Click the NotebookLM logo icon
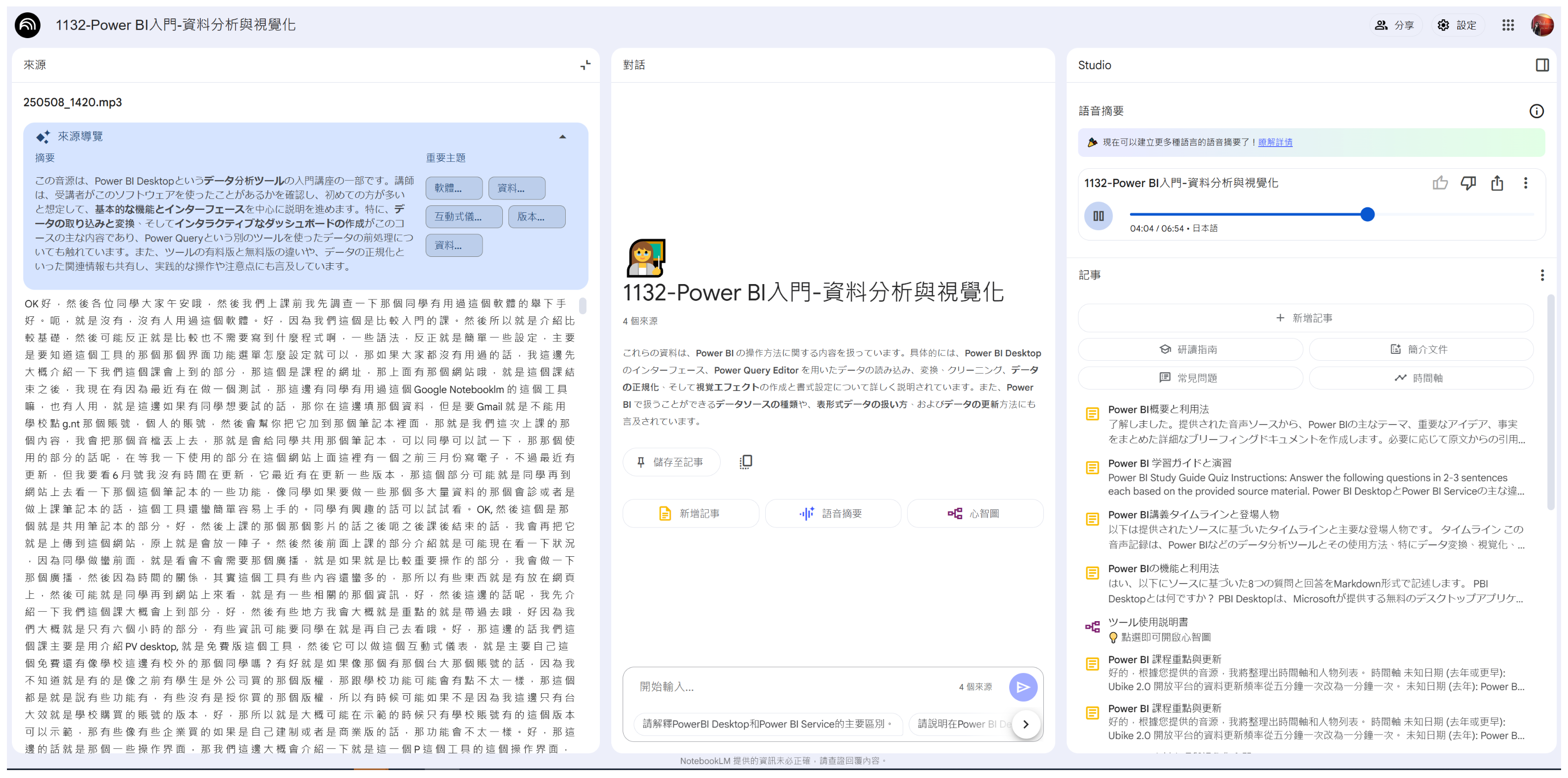 [x=27, y=25]
